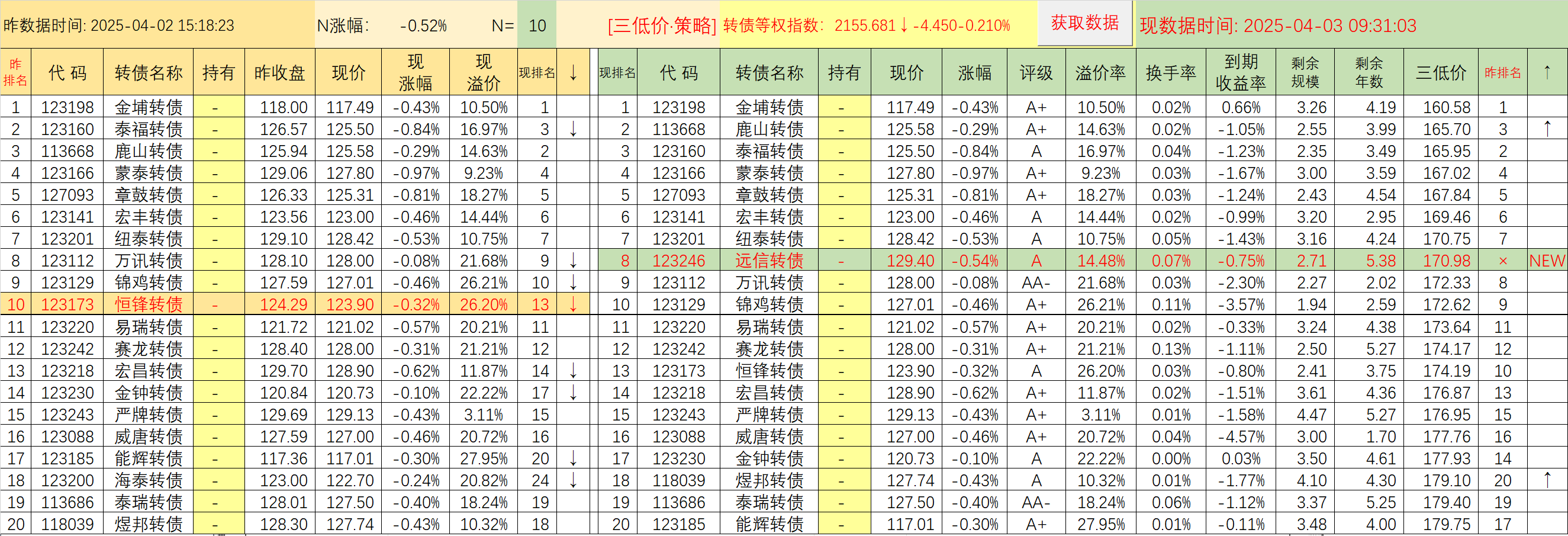The height and width of the screenshot is (536, 1568).
Task: Select 远信转债 现价 value 129.40
Action: pyautogui.click(x=907, y=261)
